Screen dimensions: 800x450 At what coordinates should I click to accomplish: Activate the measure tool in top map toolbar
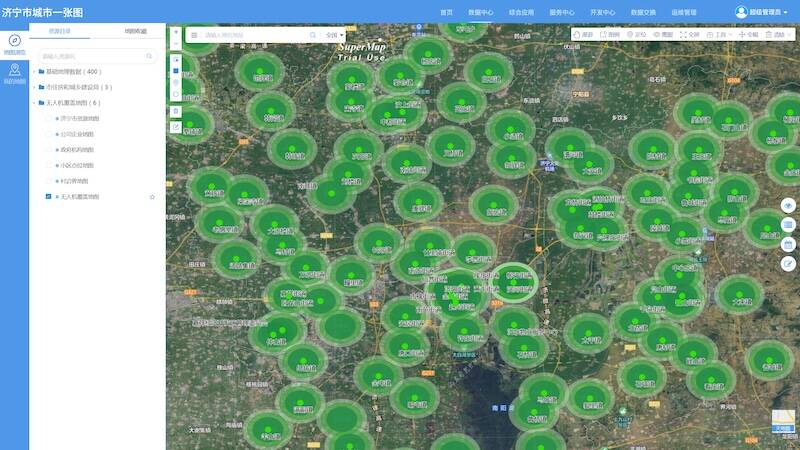click(610, 35)
